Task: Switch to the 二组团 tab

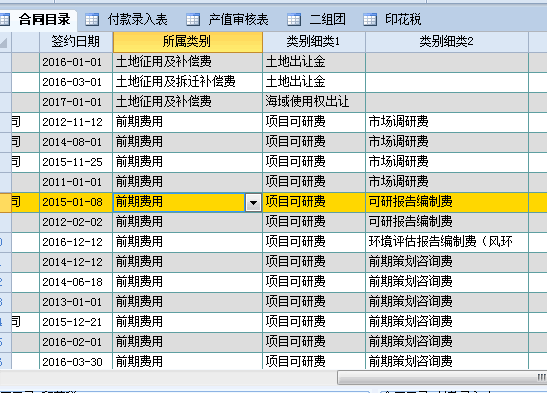Action: click(x=327, y=20)
